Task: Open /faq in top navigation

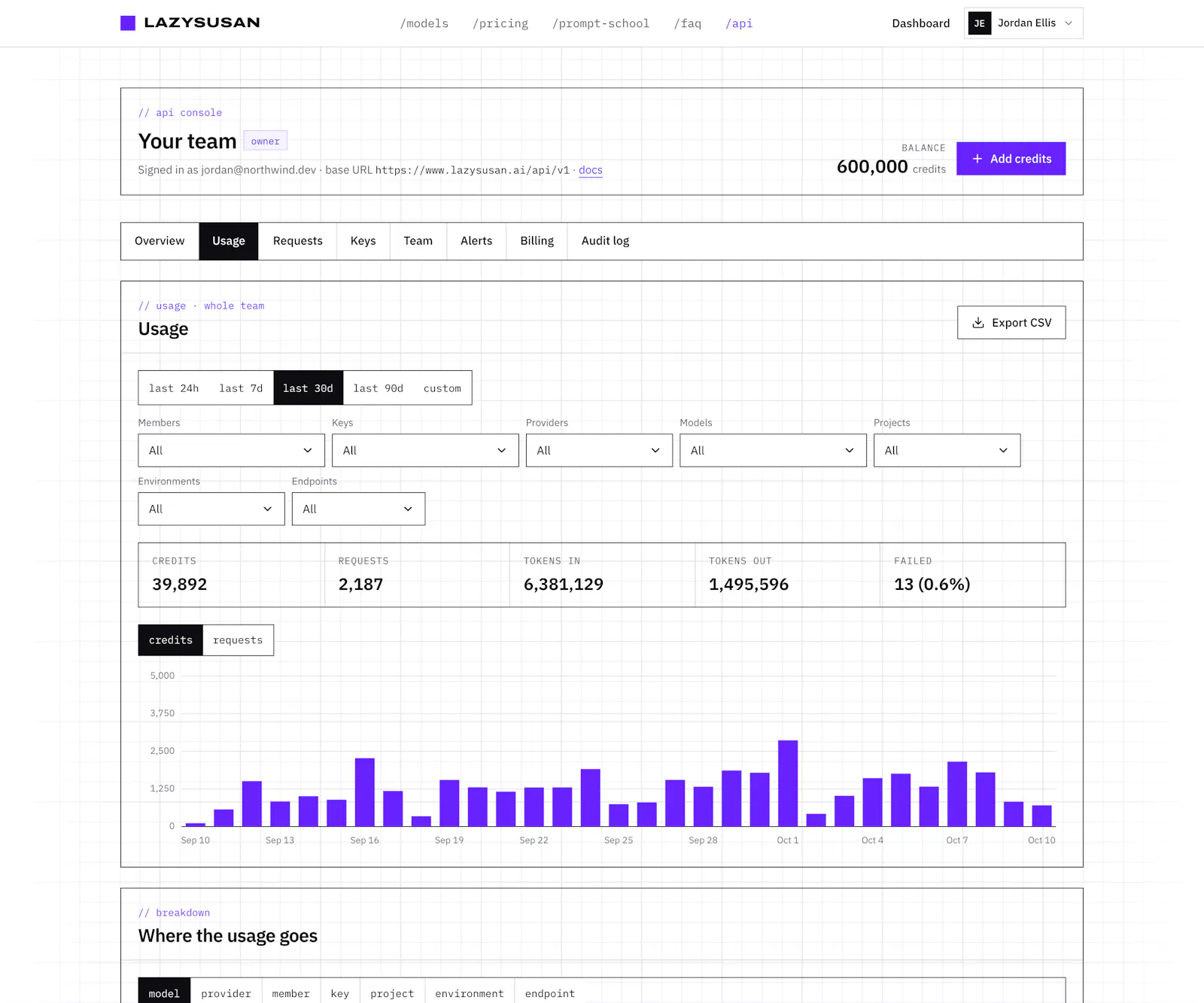Action: (688, 23)
